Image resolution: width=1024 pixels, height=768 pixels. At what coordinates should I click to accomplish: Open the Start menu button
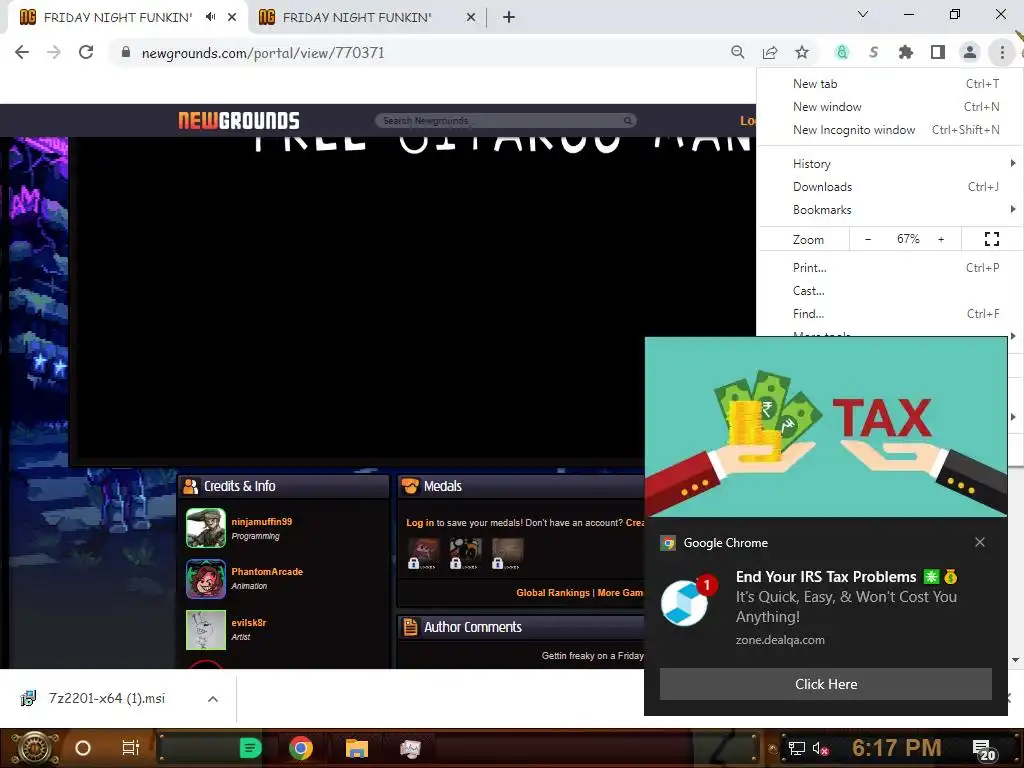point(33,748)
